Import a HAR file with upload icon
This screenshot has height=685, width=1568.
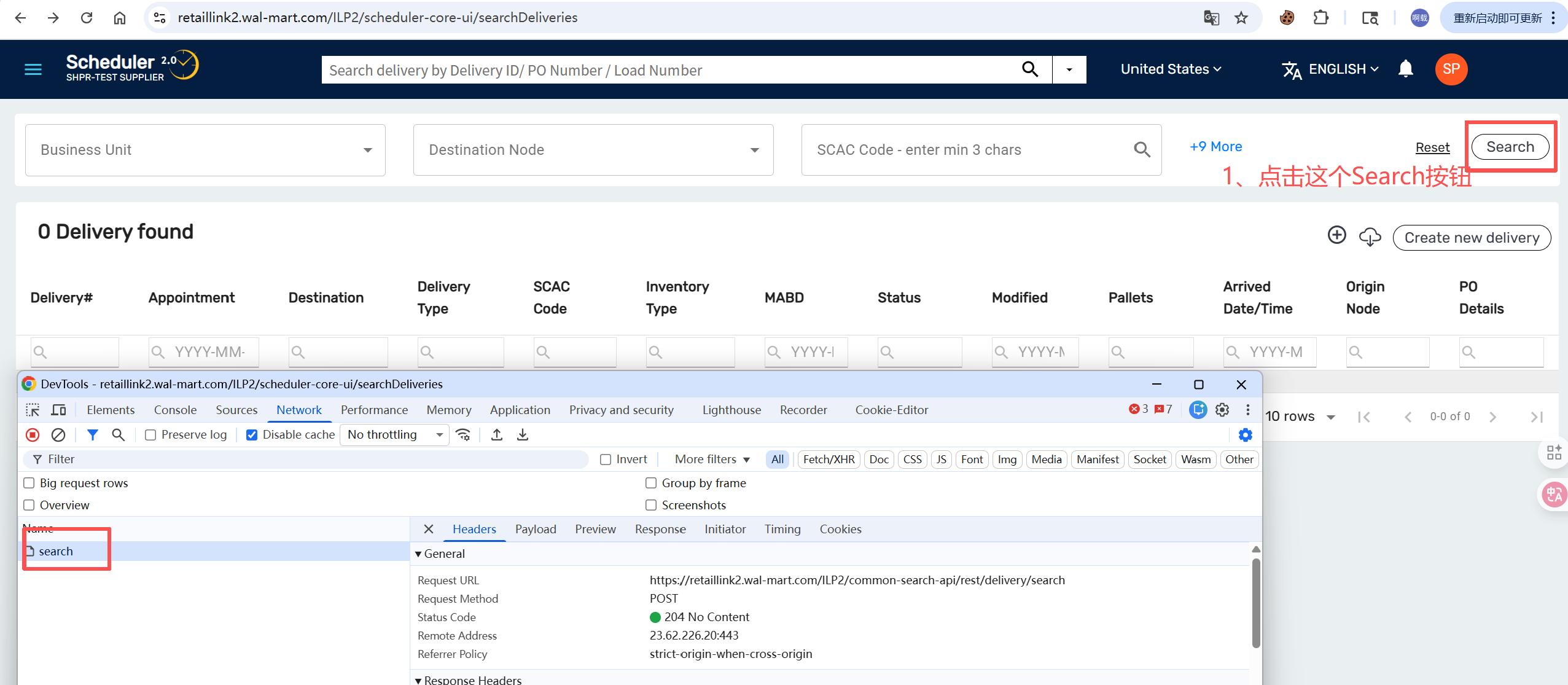point(497,435)
